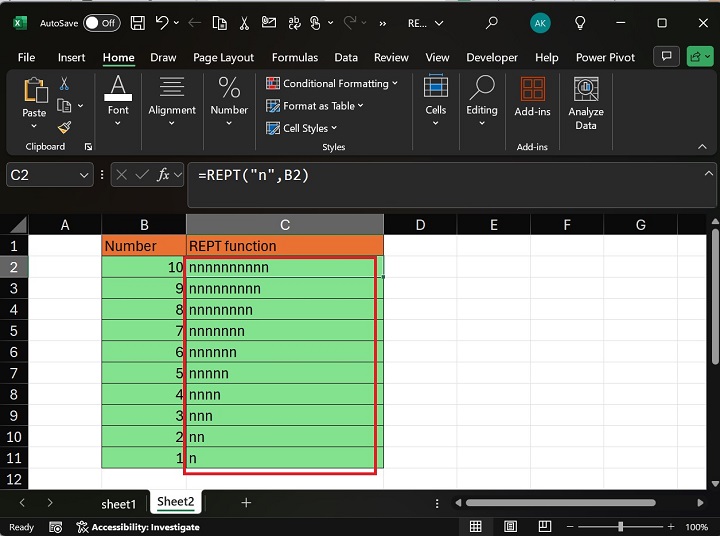
Task: Click the lightbulb help icon
Action: coord(580,22)
